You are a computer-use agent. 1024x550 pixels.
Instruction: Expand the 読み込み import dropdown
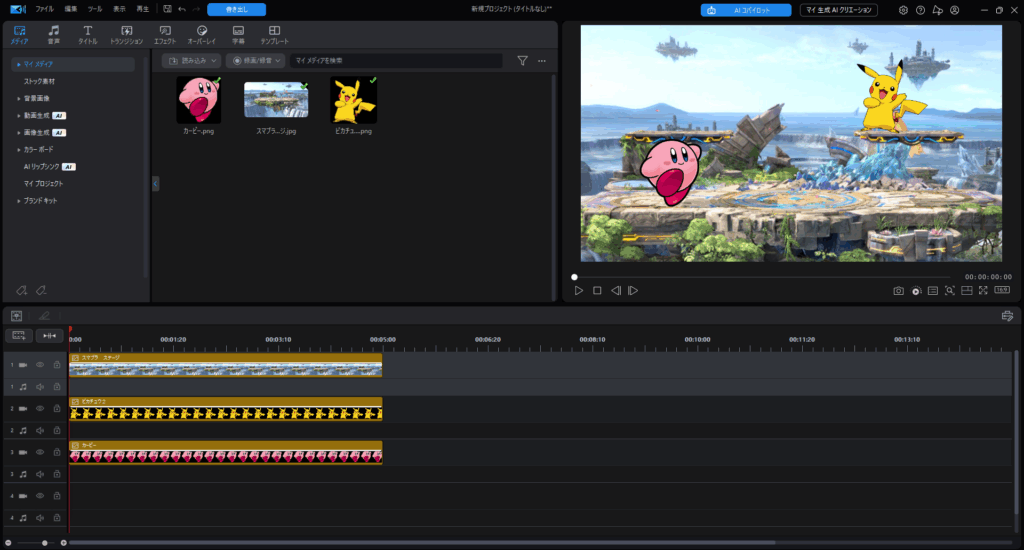coord(192,61)
